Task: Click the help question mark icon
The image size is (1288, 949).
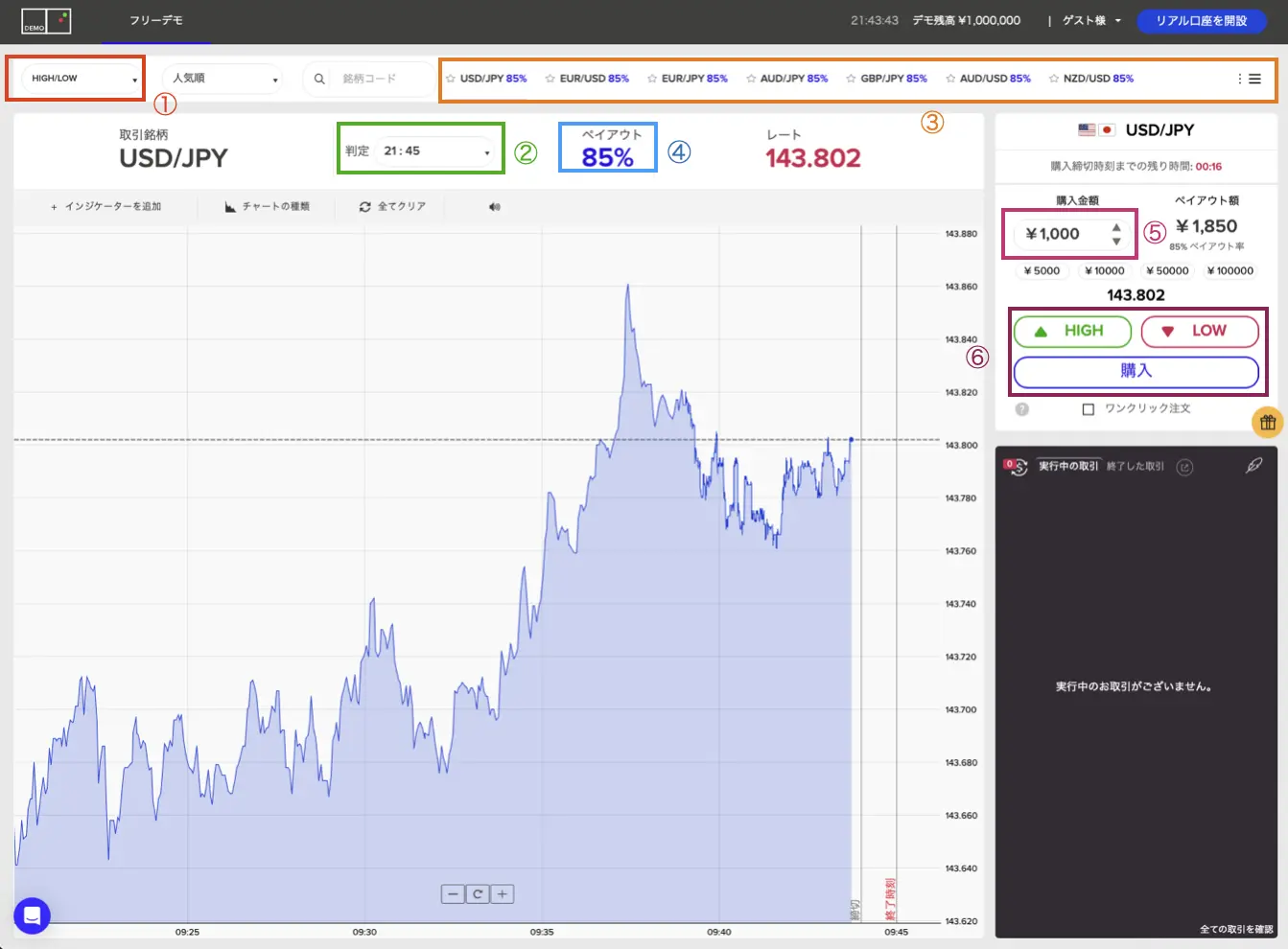Action: [1022, 409]
